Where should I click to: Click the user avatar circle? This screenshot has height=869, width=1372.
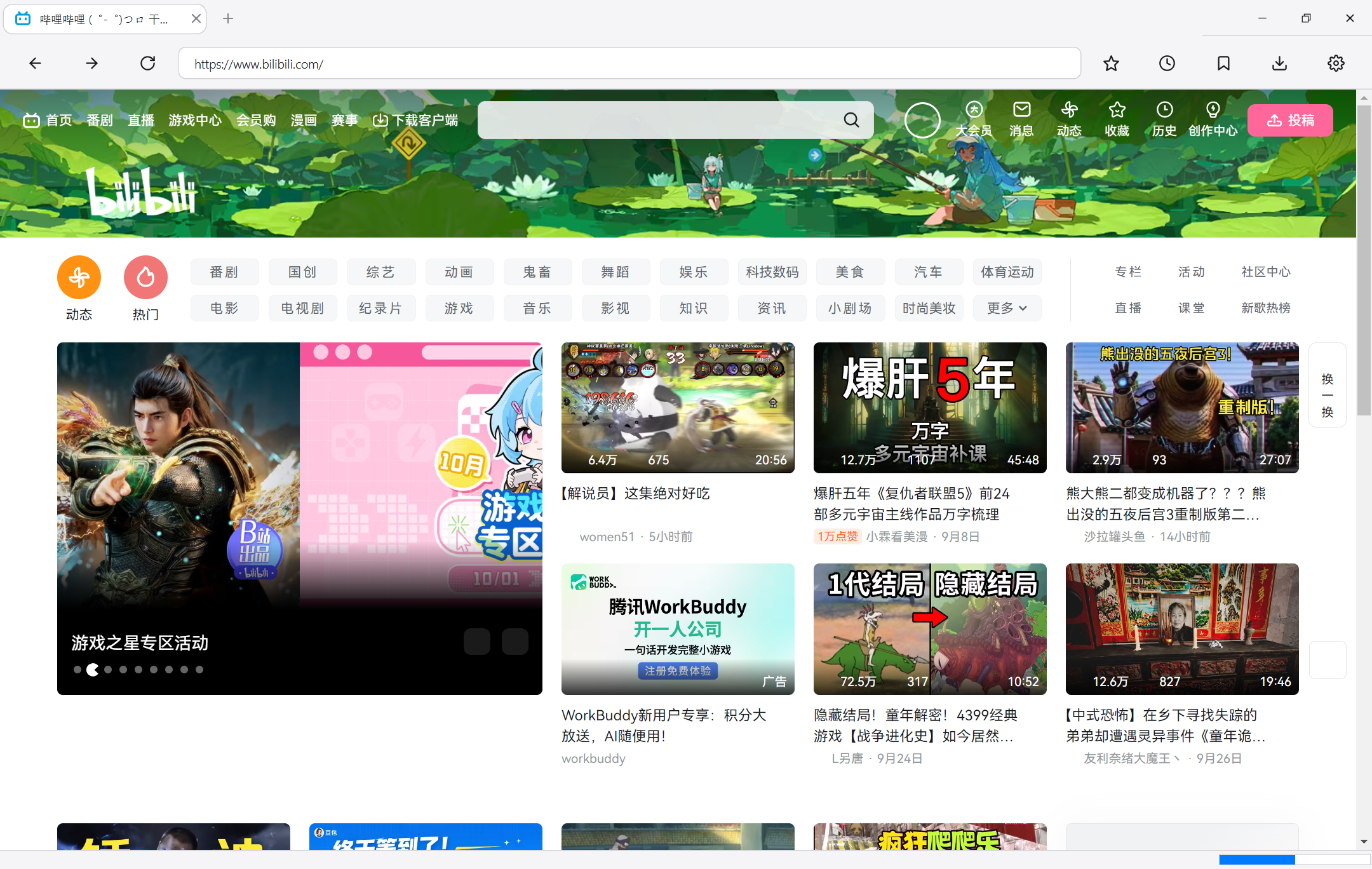click(x=922, y=120)
